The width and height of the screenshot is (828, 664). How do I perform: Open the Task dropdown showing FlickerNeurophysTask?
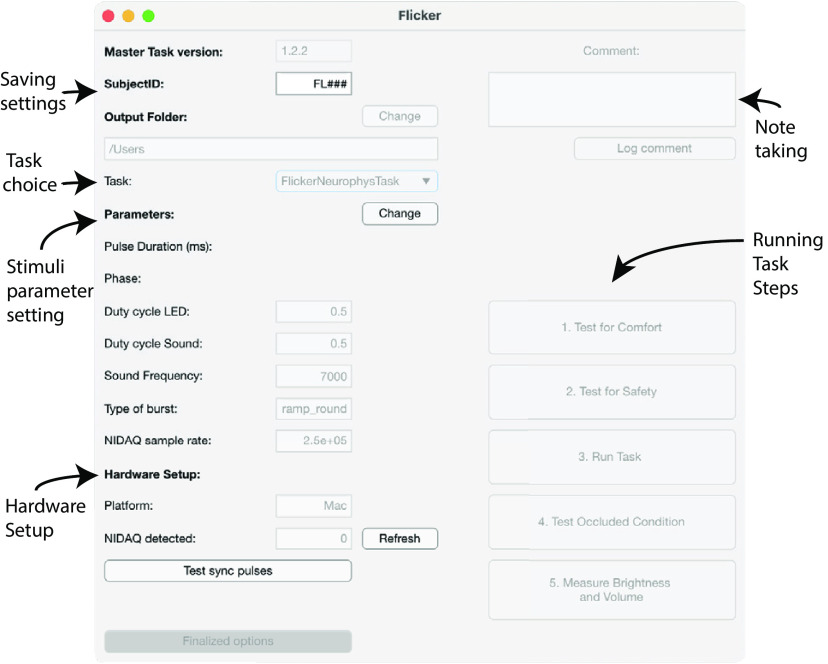tap(356, 181)
